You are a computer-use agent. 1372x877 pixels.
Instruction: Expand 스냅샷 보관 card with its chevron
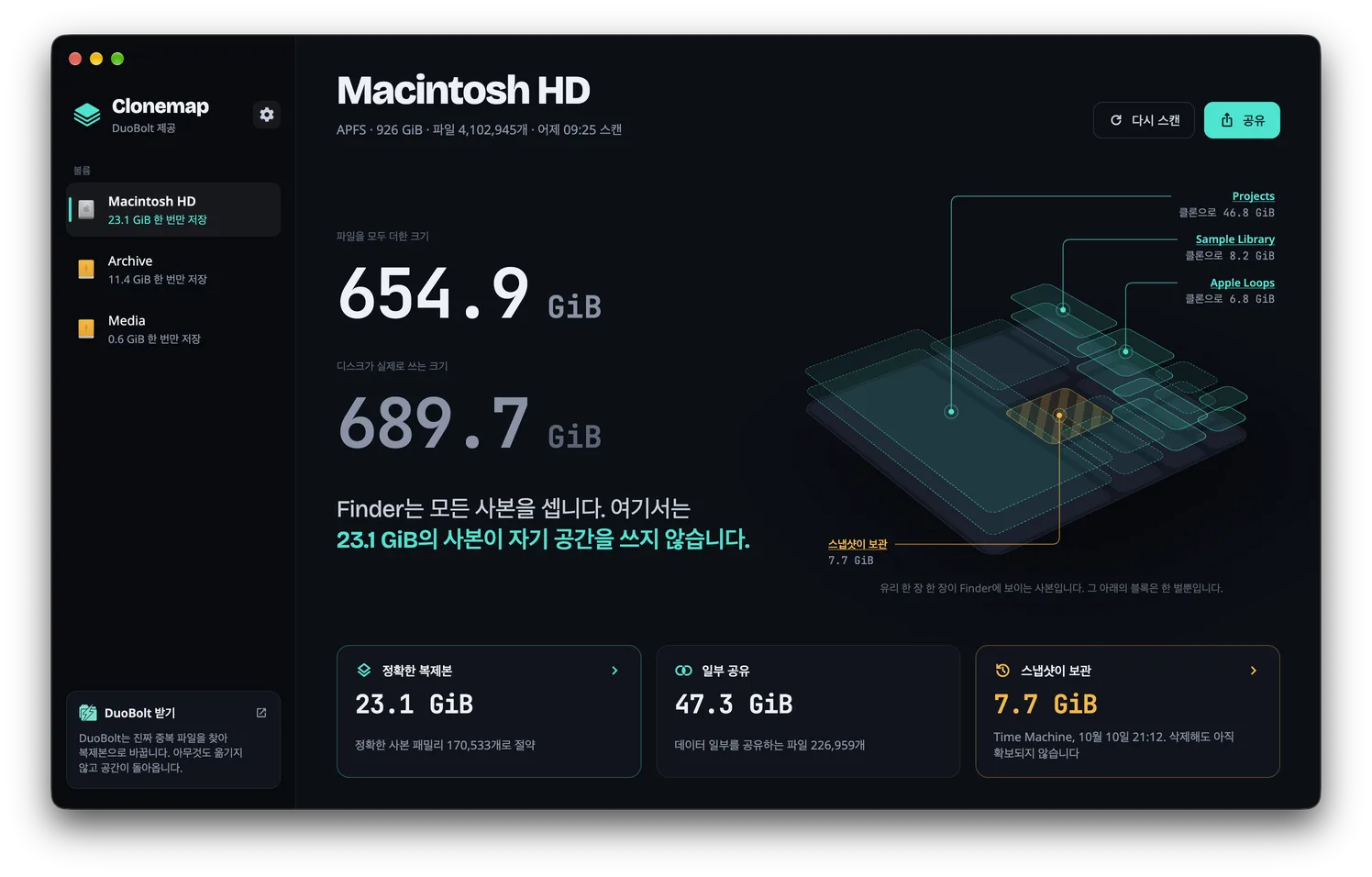[x=1254, y=671]
